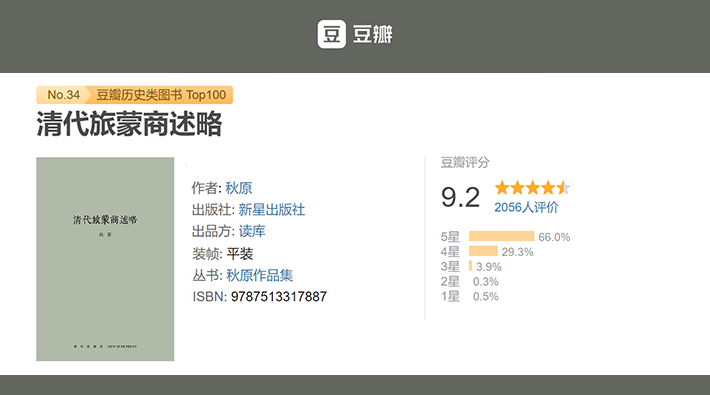Click the 出品方: label

coord(213,231)
